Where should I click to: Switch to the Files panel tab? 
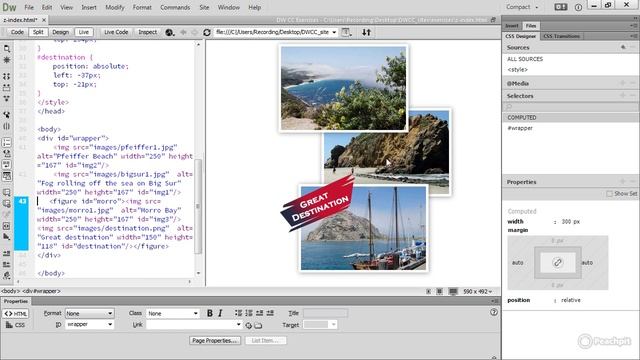point(531,26)
